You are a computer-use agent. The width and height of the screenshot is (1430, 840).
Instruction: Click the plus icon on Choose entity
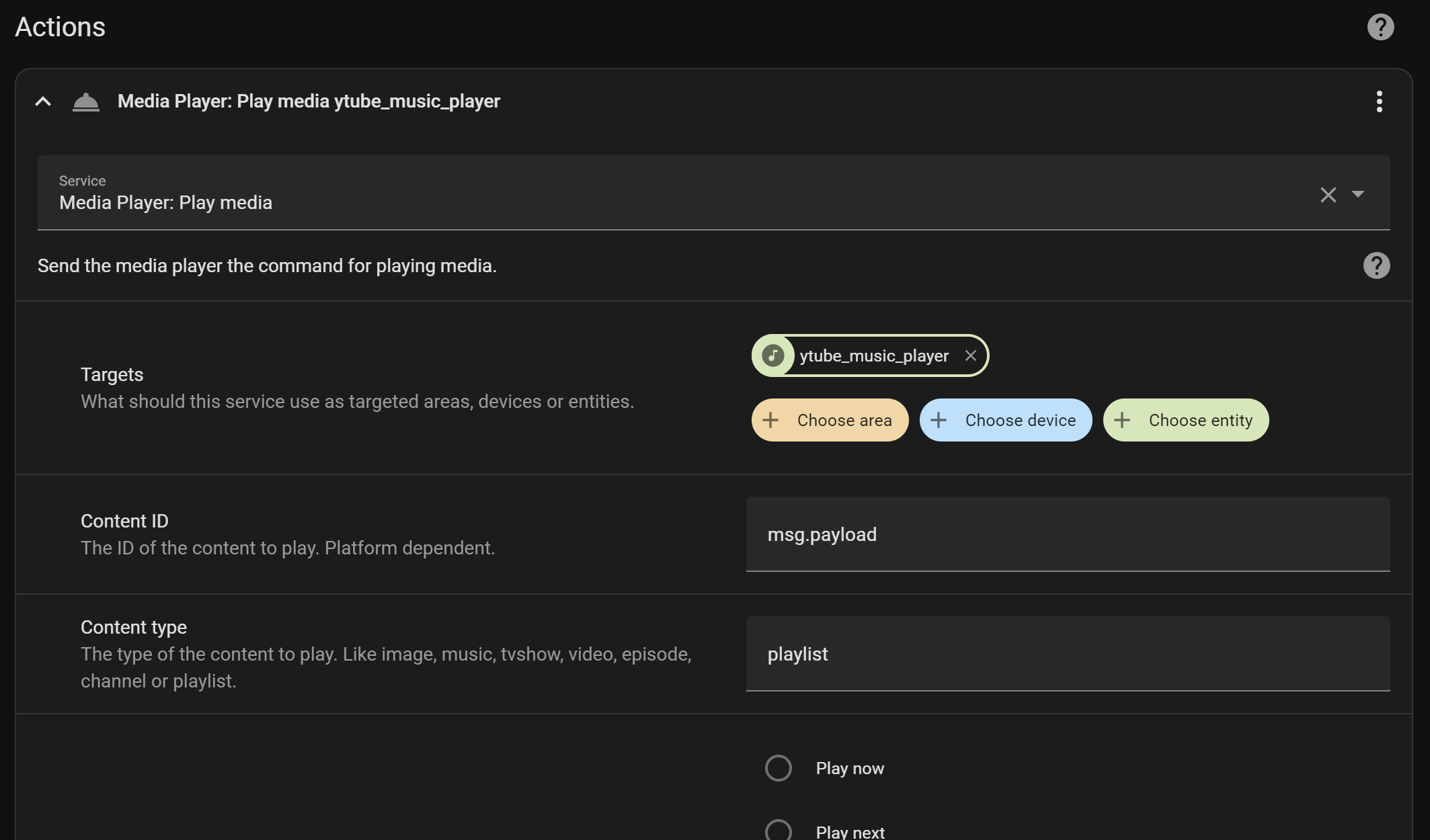[1122, 420]
